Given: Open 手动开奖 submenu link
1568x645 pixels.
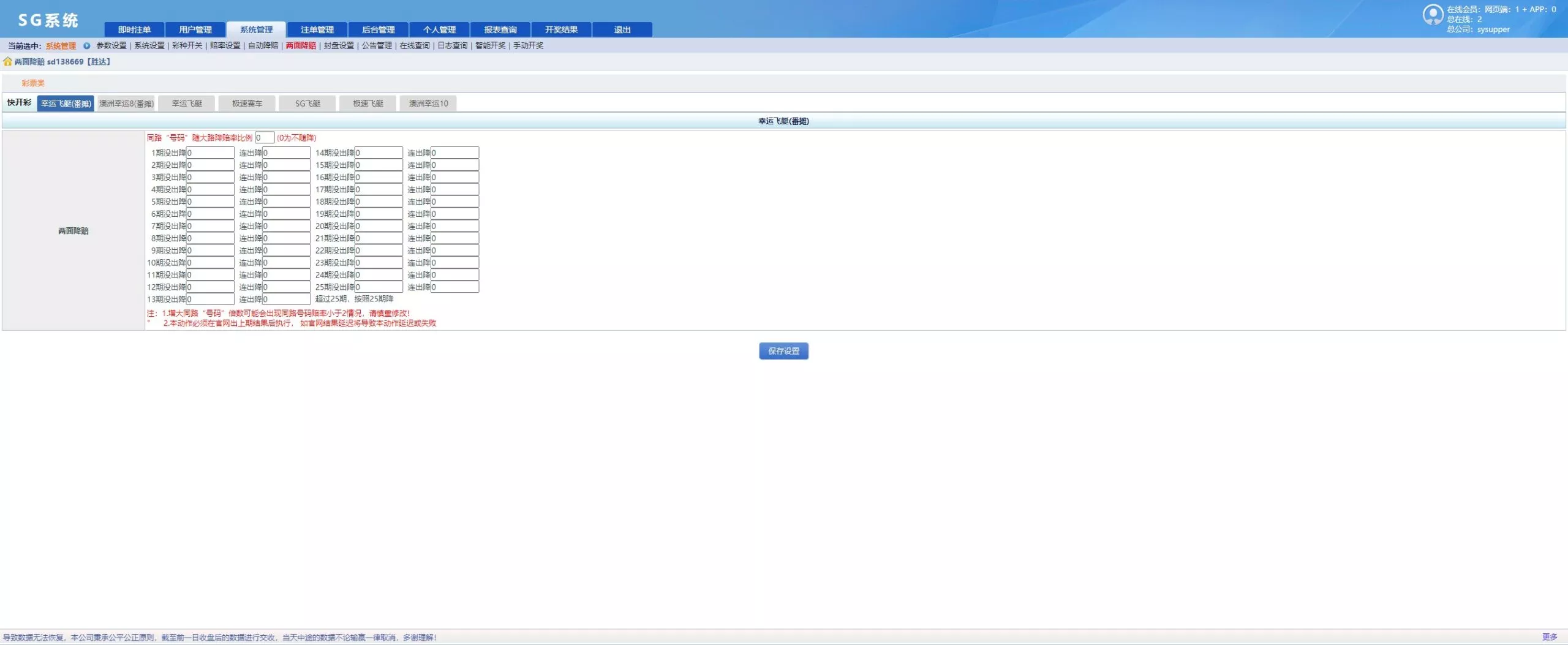Looking at the screenshot, I should coord(528,46).
